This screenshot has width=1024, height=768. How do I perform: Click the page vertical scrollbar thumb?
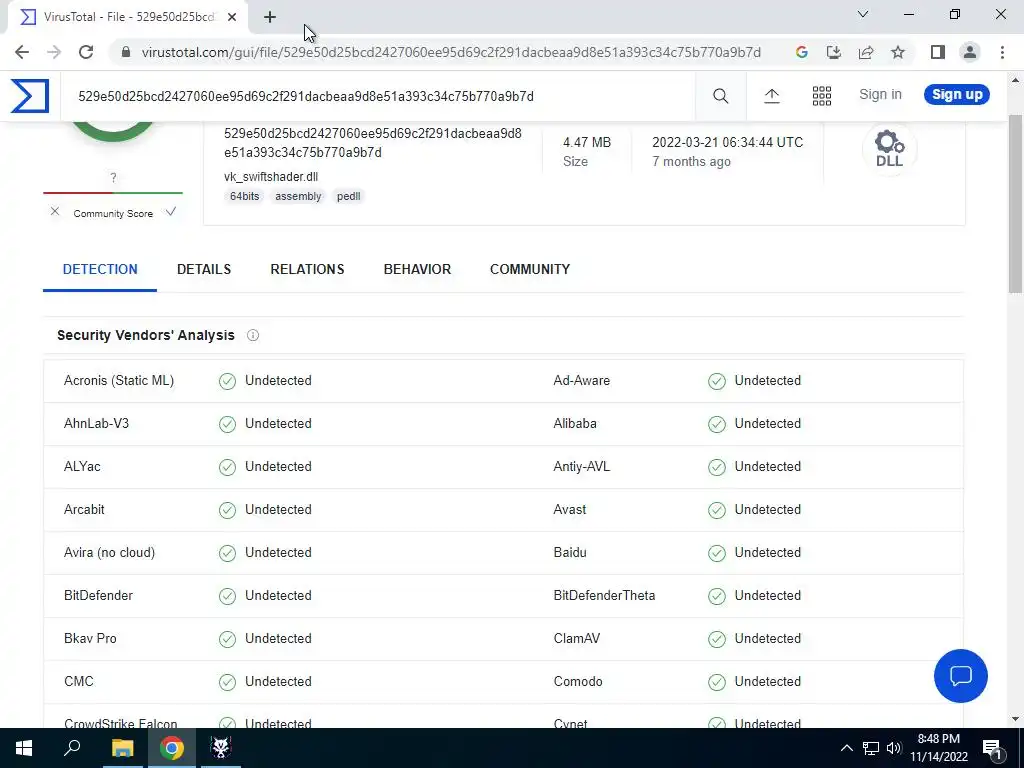(x=1015, y=204)
